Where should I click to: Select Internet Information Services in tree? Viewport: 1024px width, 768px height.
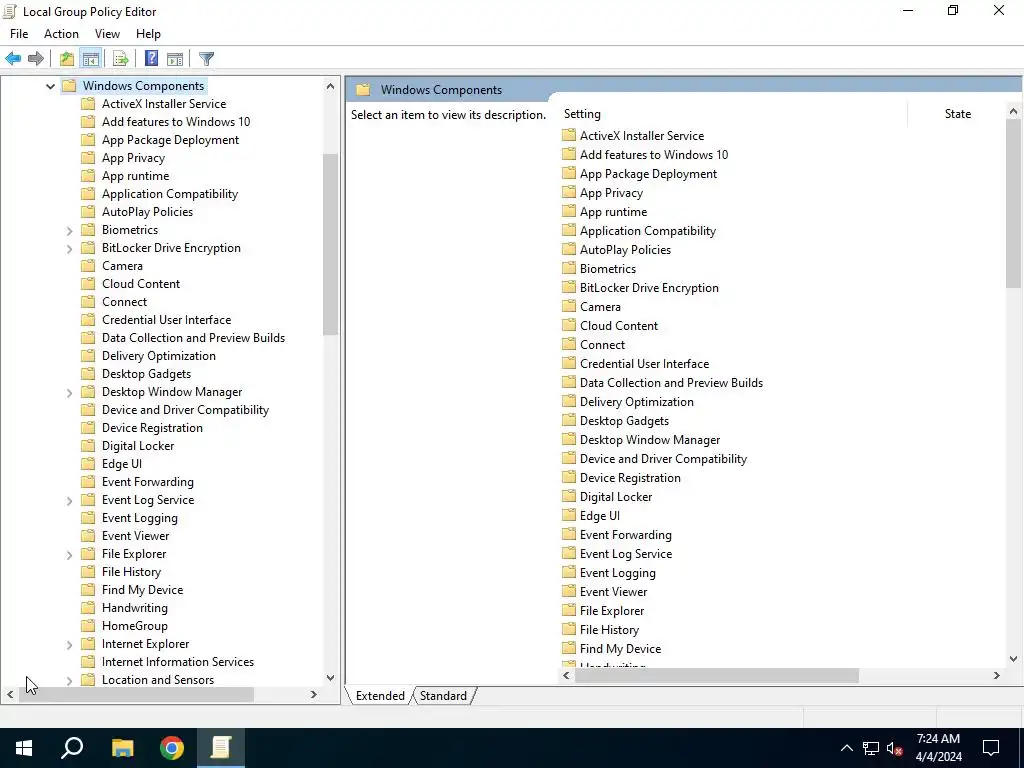coord(178,662)
